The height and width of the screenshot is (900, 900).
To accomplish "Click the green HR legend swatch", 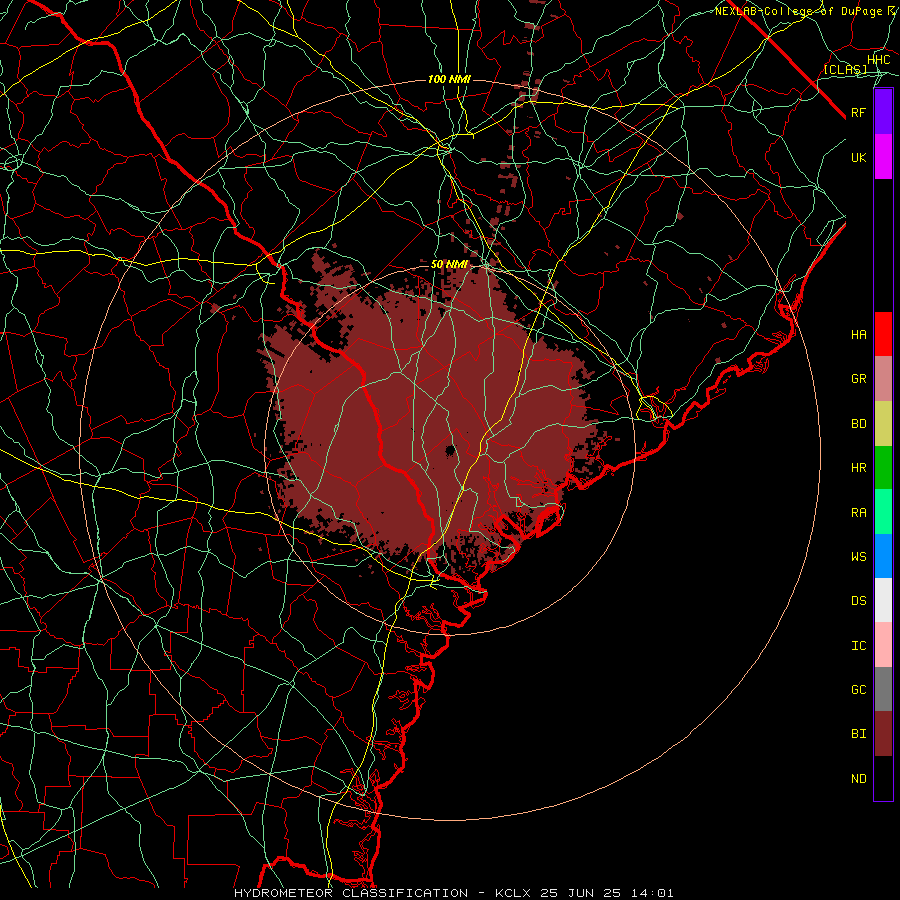I will pos(883,467).
